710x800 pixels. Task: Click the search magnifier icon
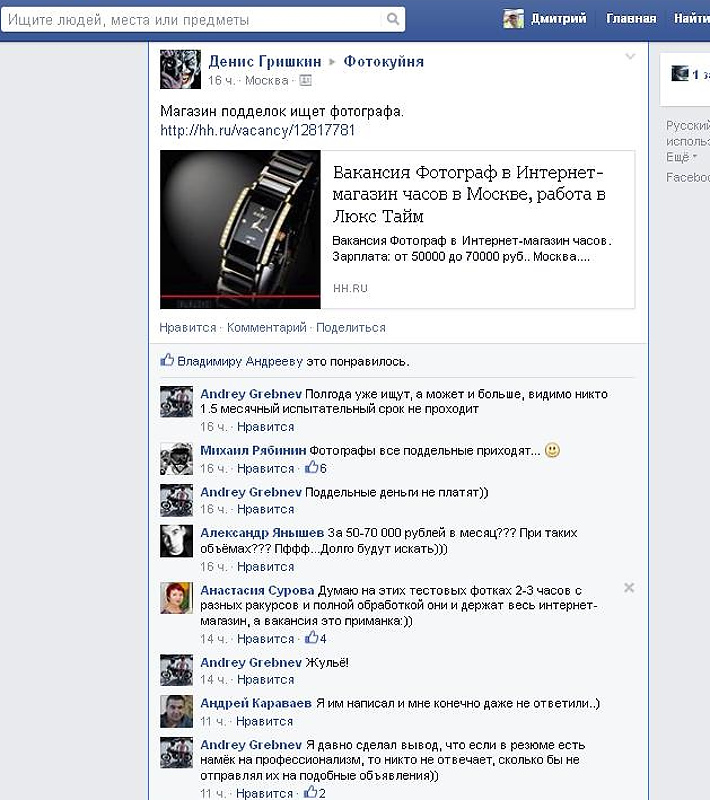[392, 19]
